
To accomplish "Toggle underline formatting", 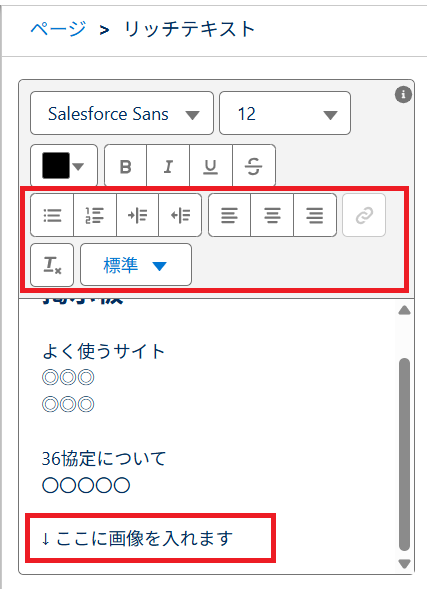I will 211,166.
